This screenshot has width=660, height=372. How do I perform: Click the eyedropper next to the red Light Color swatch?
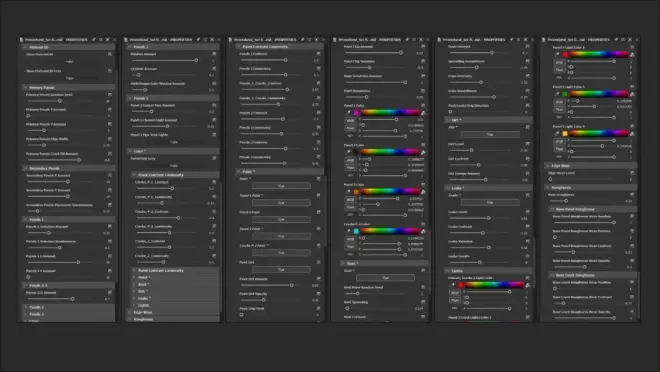pos(557,54)
